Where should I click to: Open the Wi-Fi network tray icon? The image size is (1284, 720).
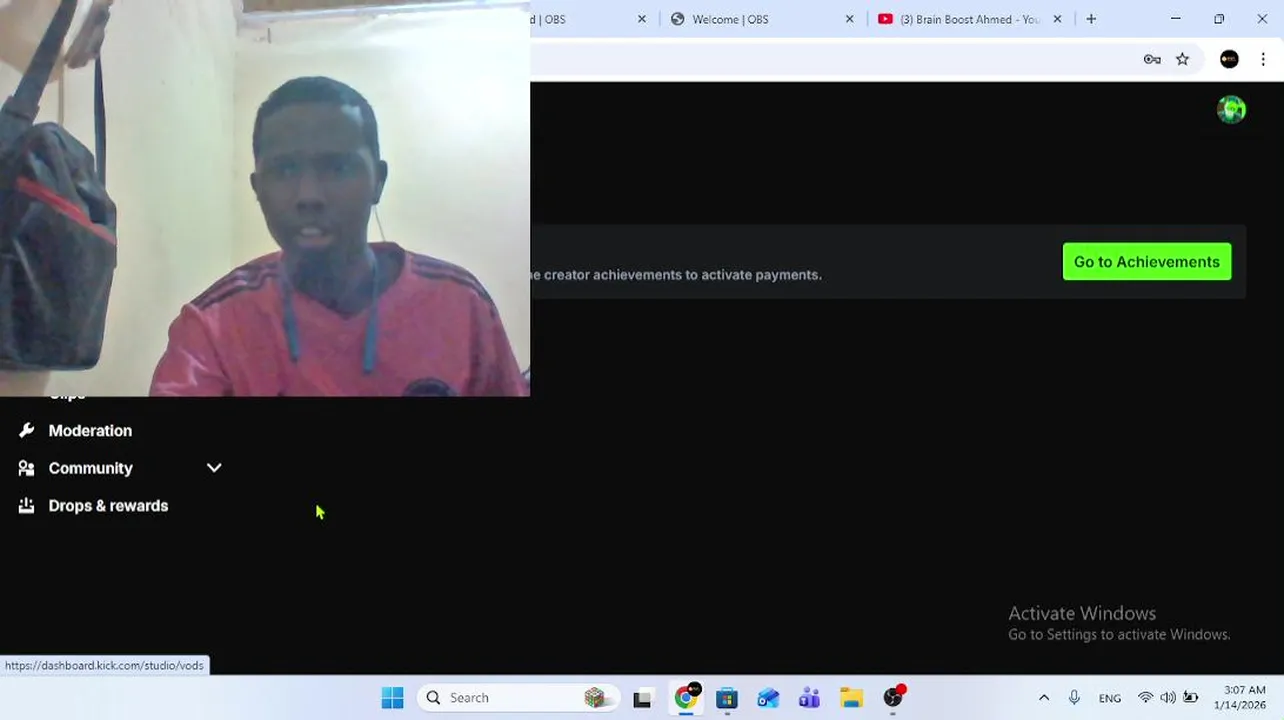tap(1146, 698)
